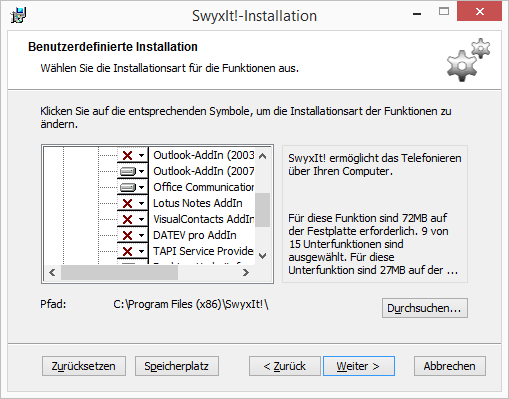The height and width of the screenshot is (399, 509).
Task: Click the Zurücksetzen button
Action: [84, 366]
